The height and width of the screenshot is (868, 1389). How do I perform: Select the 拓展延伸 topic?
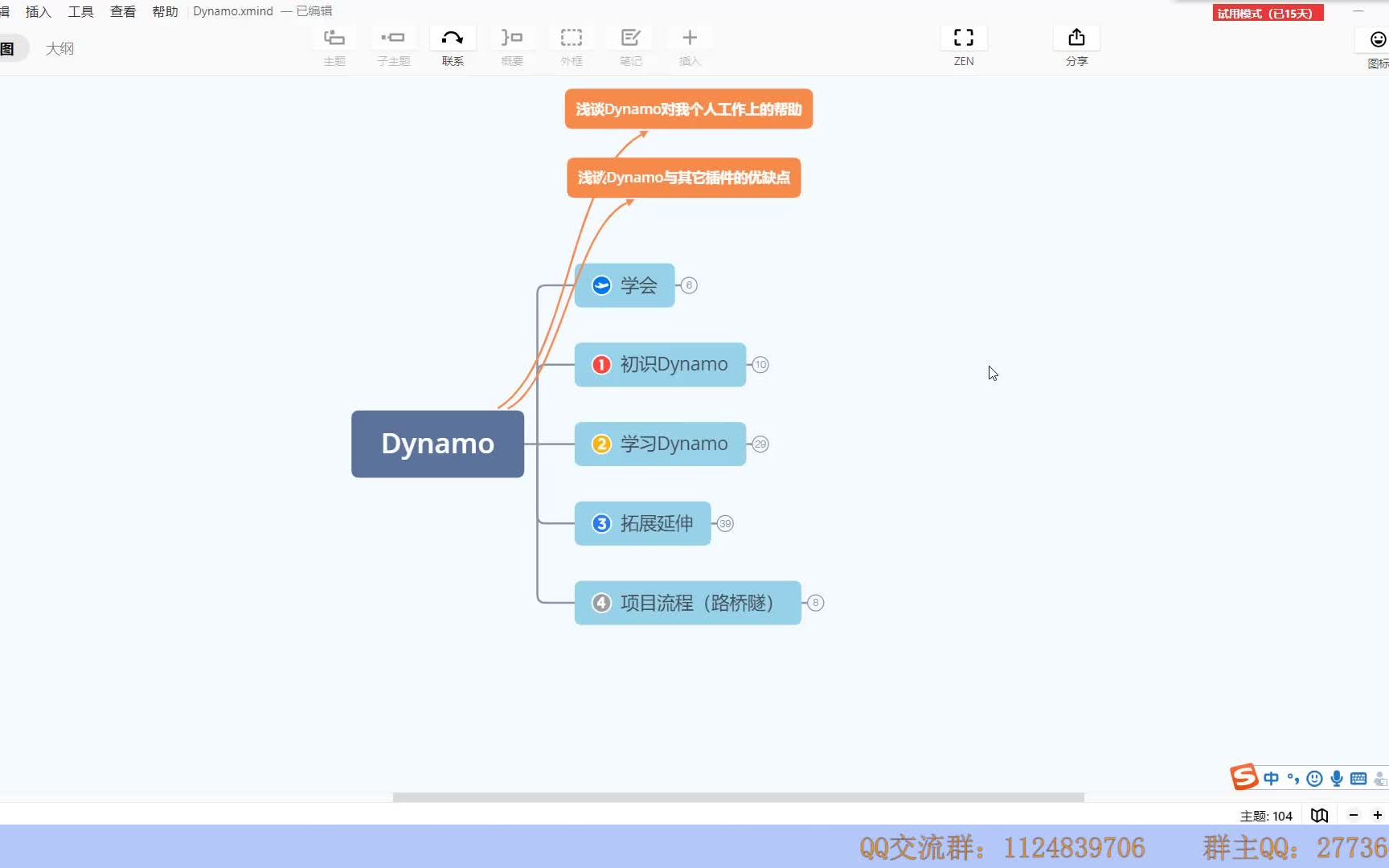click(642, 524)
